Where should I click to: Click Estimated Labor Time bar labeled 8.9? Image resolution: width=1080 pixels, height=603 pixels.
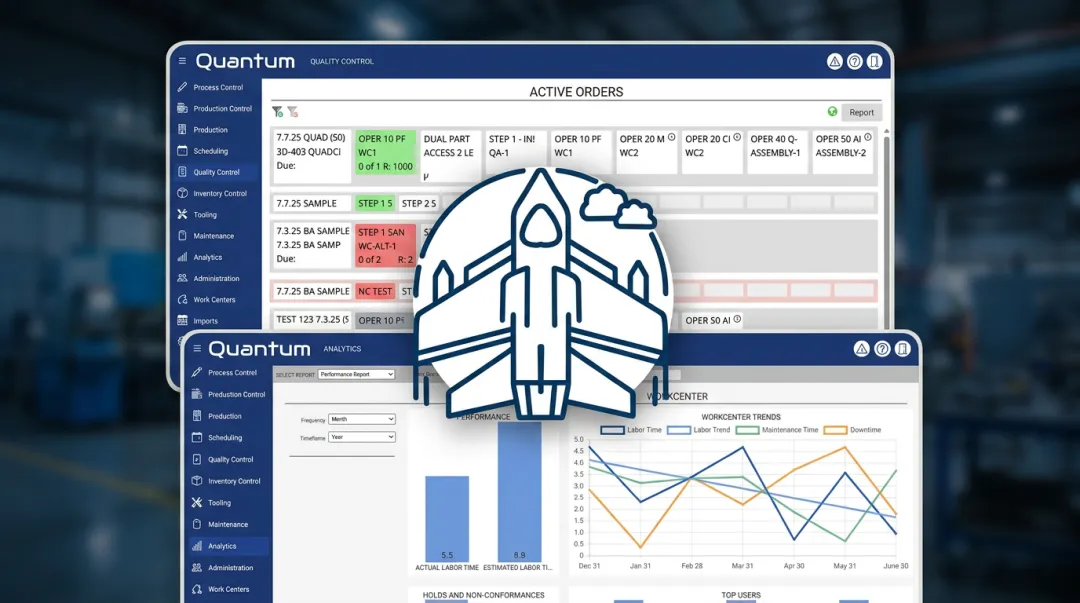coord(519,491)
